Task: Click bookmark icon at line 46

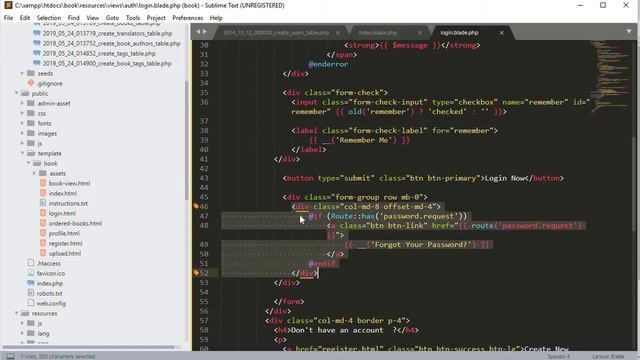Action: tap(196, 207)
